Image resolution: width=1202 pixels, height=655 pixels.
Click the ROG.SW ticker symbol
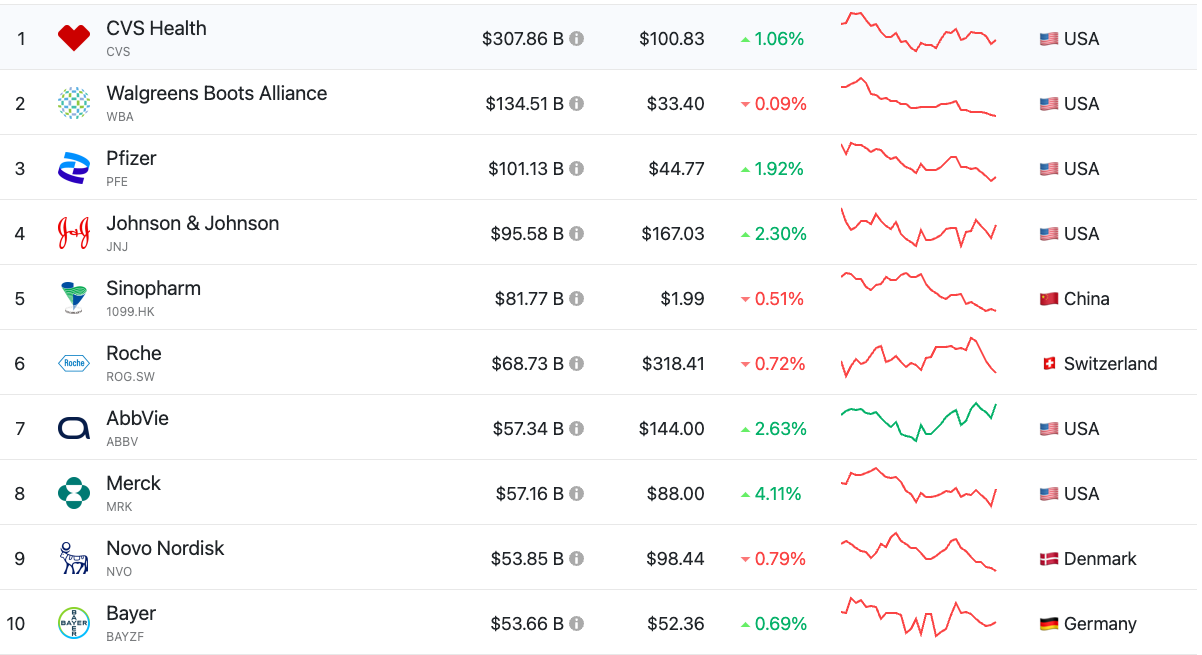(x=130, y=377)
